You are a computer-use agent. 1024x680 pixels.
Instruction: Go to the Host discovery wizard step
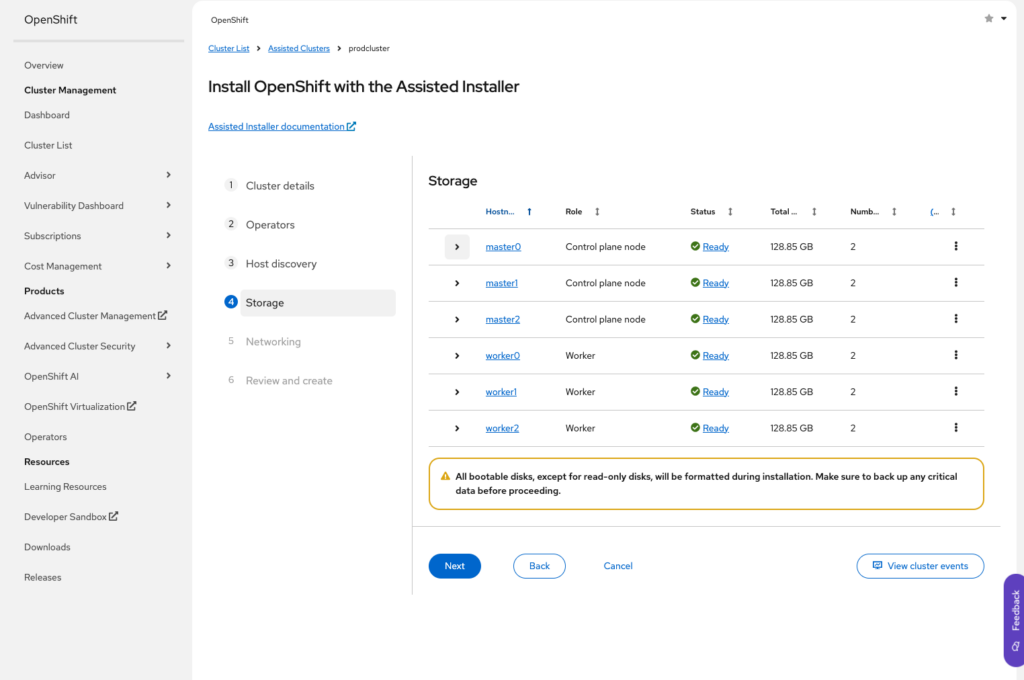280,264
